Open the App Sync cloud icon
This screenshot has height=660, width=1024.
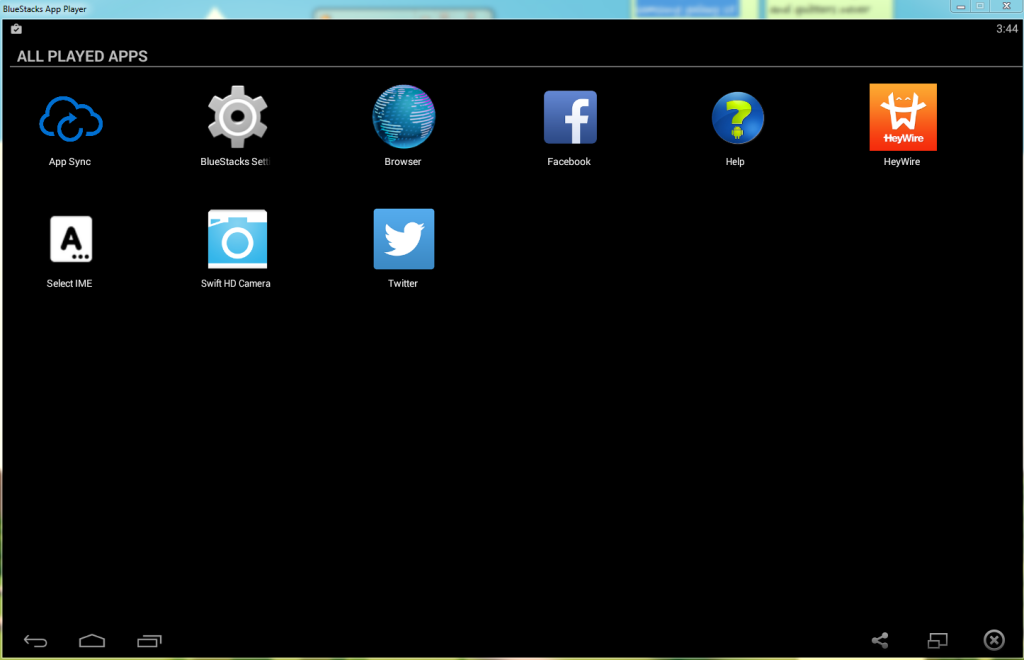[x=71, y=119]
